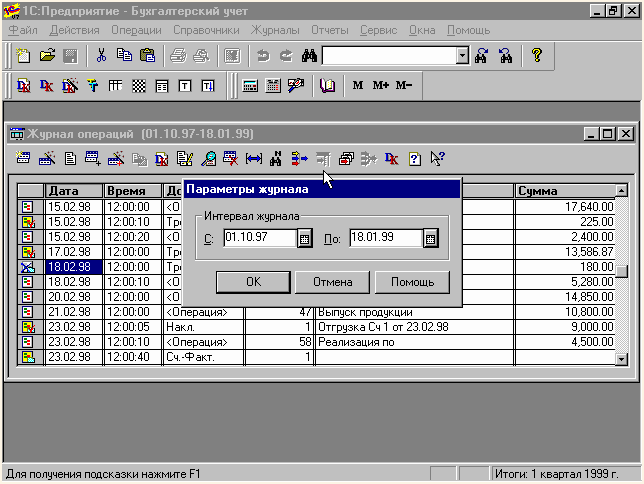Open the Отчеты menu

(x=329, y=30)
